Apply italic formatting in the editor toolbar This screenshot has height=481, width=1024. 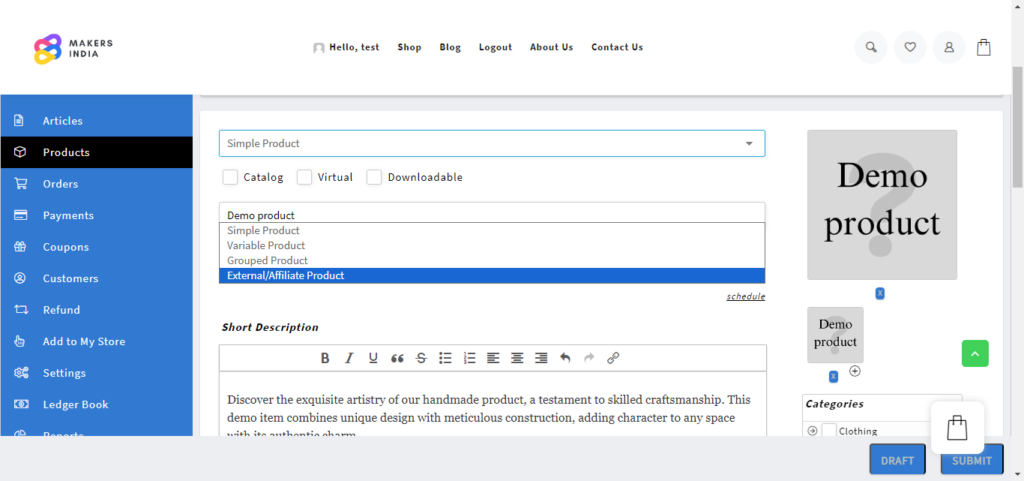(349, 358)
